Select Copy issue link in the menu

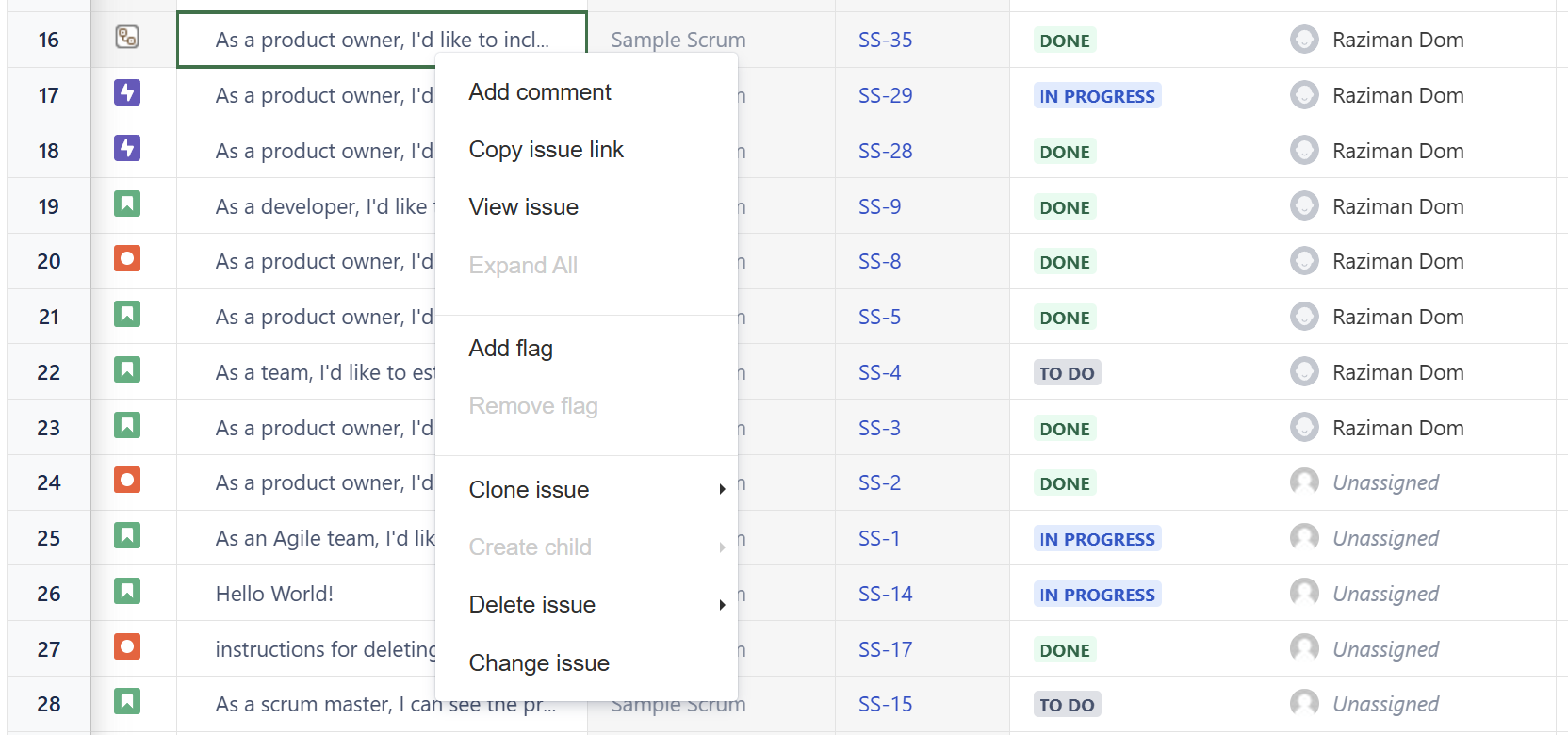tap(546, 150)
